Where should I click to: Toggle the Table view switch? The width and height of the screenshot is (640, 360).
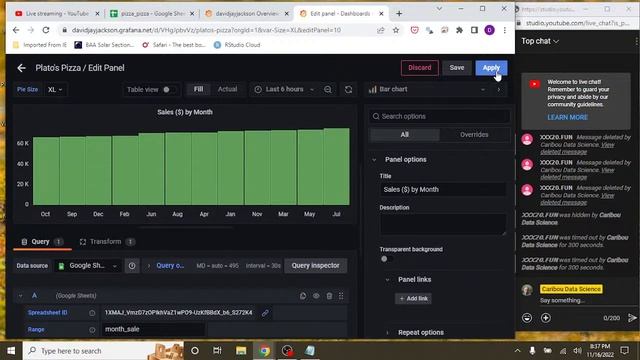(168, 89)
